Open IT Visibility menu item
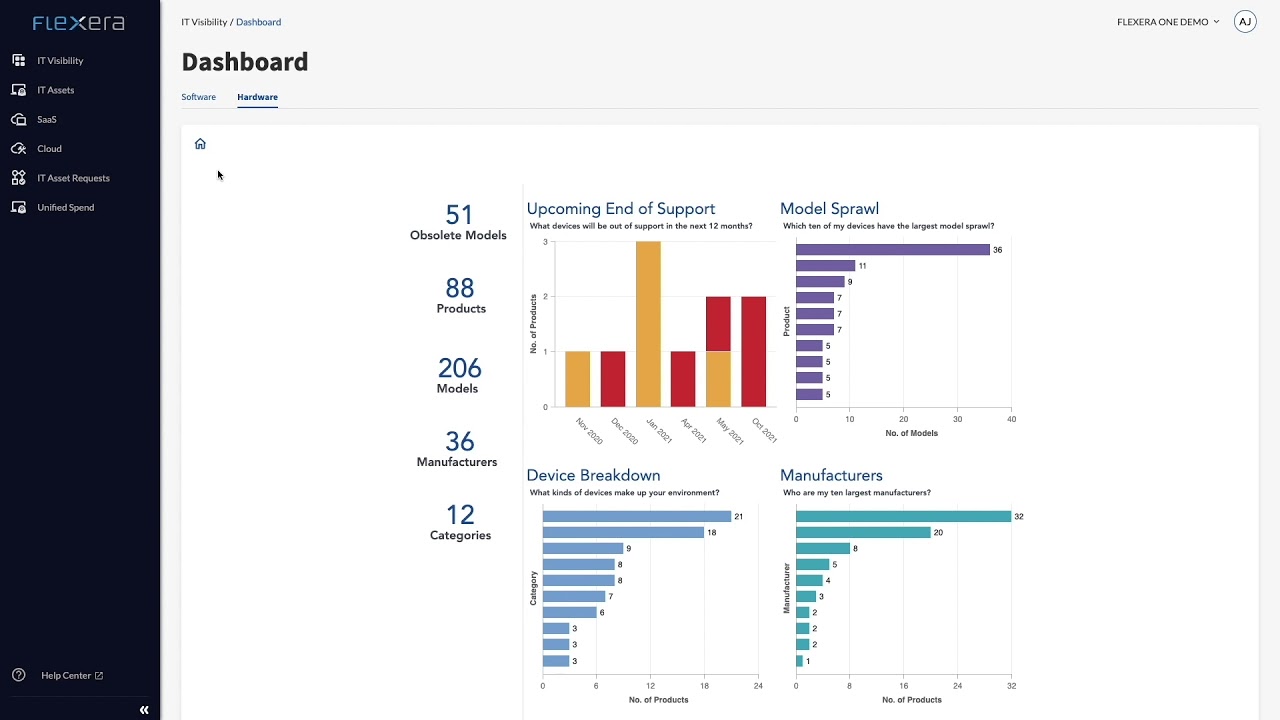This screenshot has height=720, width=1280. (60, 61)
